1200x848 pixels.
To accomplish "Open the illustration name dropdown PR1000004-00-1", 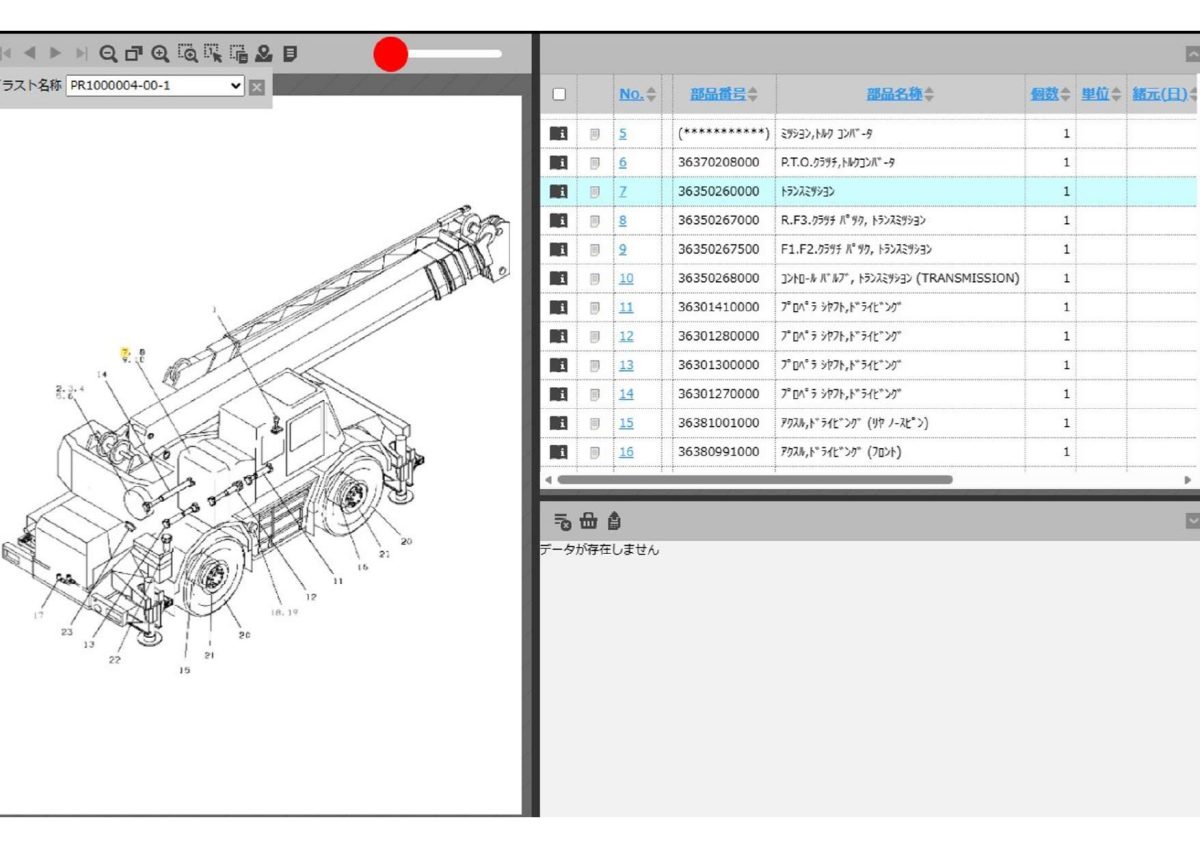I will point(155,86).
